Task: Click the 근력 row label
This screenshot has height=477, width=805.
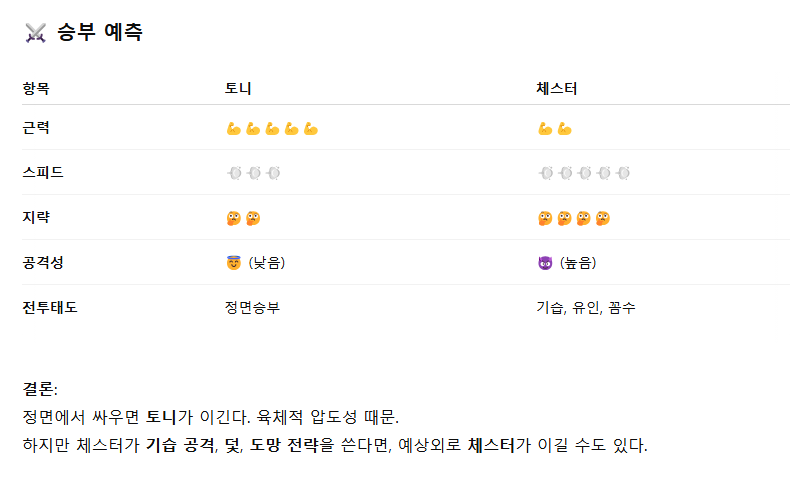Action: [x=35, y=129]
